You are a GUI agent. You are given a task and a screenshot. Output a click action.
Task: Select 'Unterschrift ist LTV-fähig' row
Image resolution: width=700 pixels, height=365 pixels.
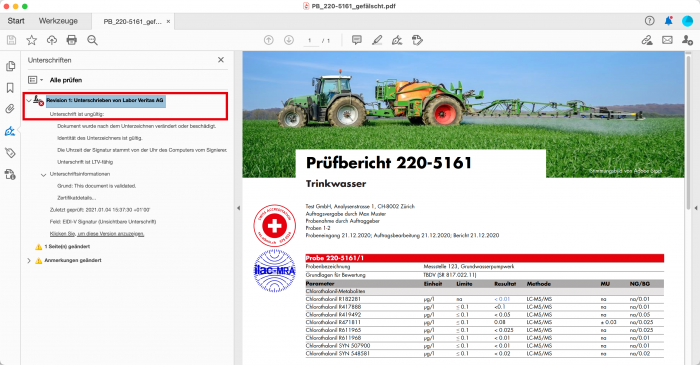(85, 162)
